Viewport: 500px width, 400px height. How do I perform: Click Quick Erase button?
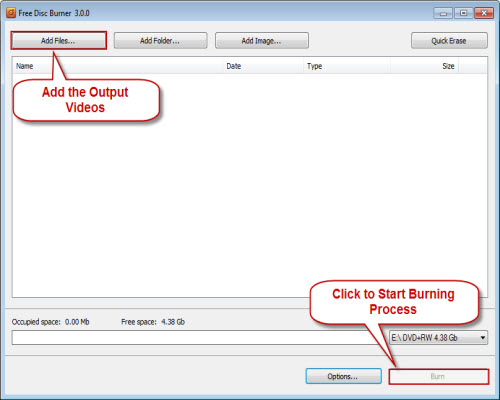[x=449, y=41]
